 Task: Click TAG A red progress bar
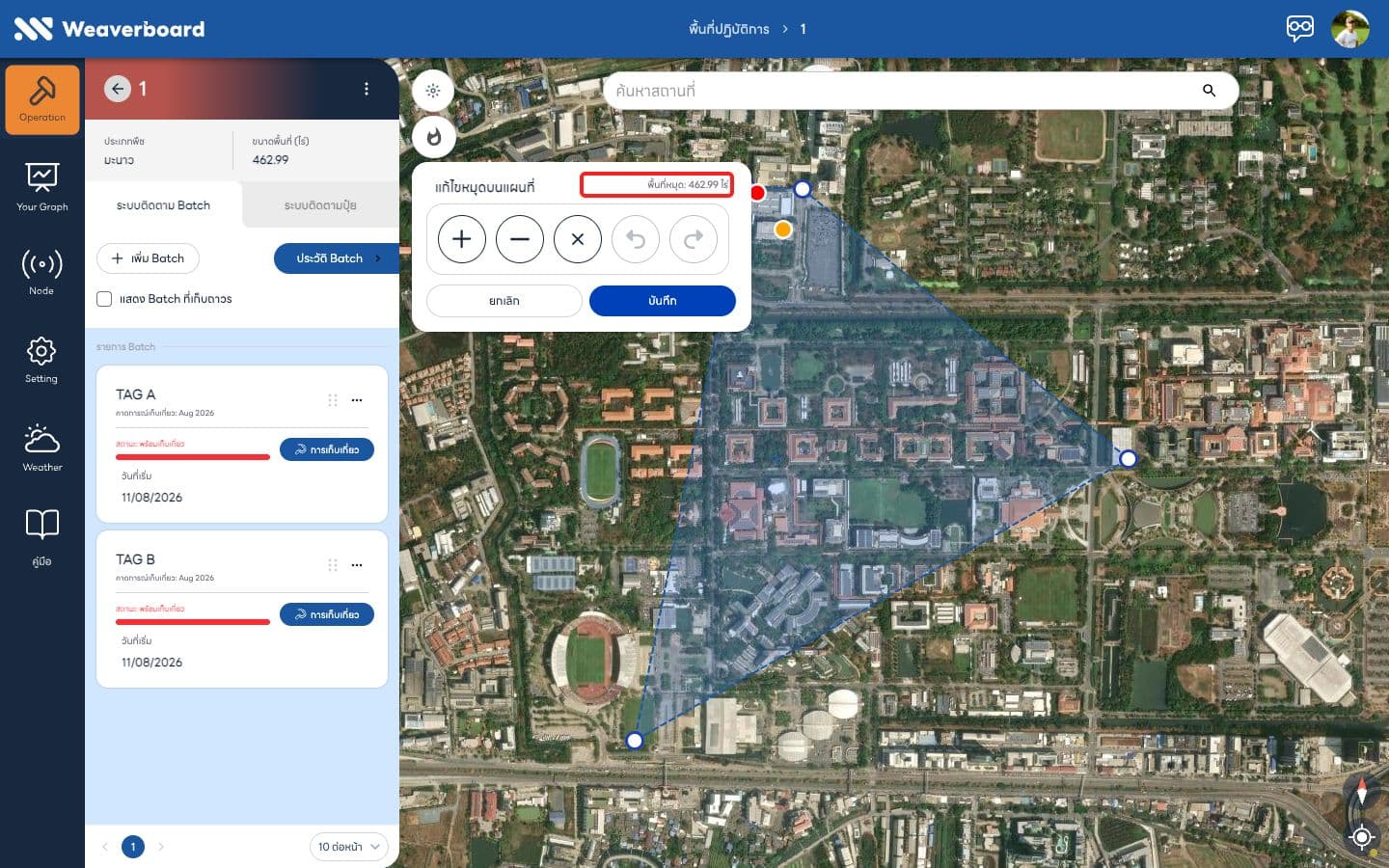[193, 457]
